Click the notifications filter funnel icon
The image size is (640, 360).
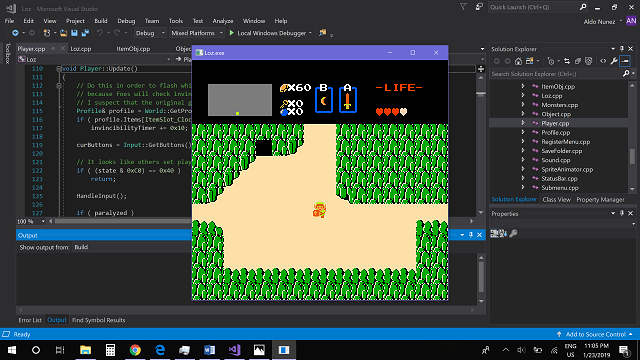point(463,7)
